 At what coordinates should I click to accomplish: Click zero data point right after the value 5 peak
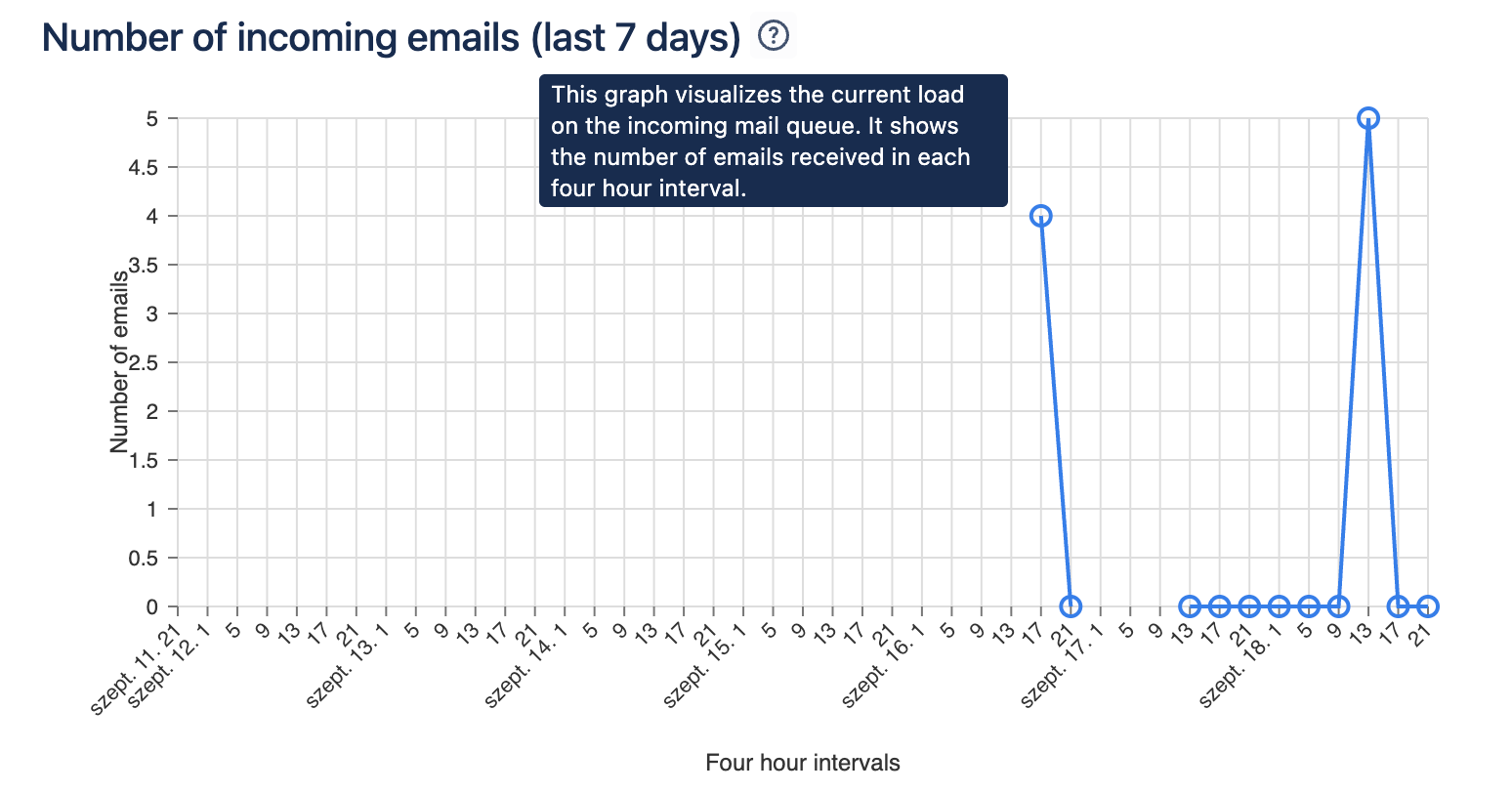click(x=1399, y=606)
